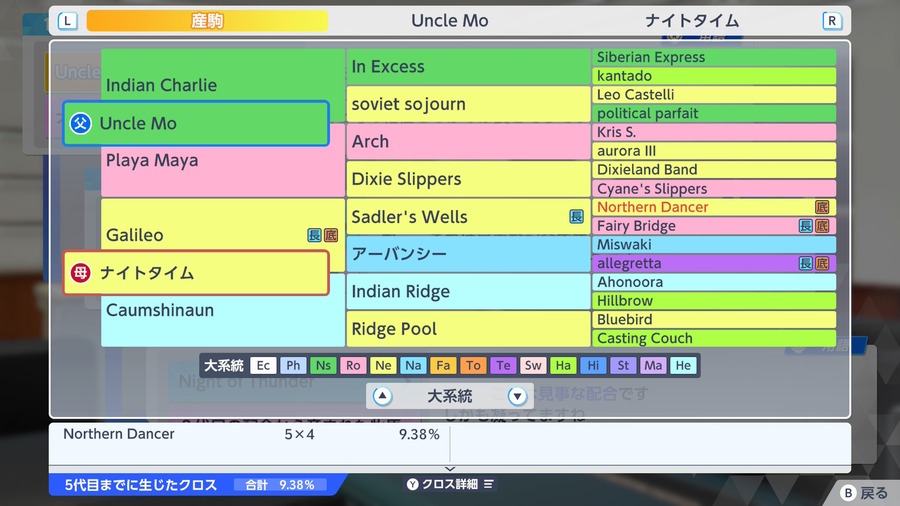Click the Fa lineage swatch
This screenshot has width=900, height=506.
(x=443, y=365)
